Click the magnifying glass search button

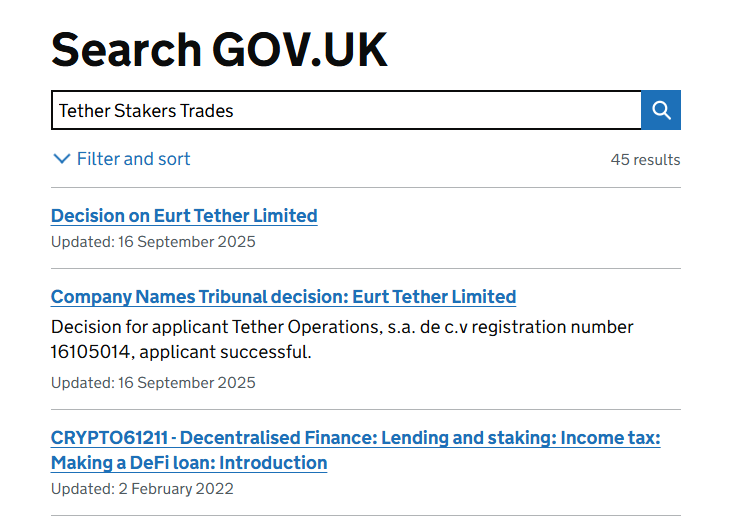tap(661, 110)
